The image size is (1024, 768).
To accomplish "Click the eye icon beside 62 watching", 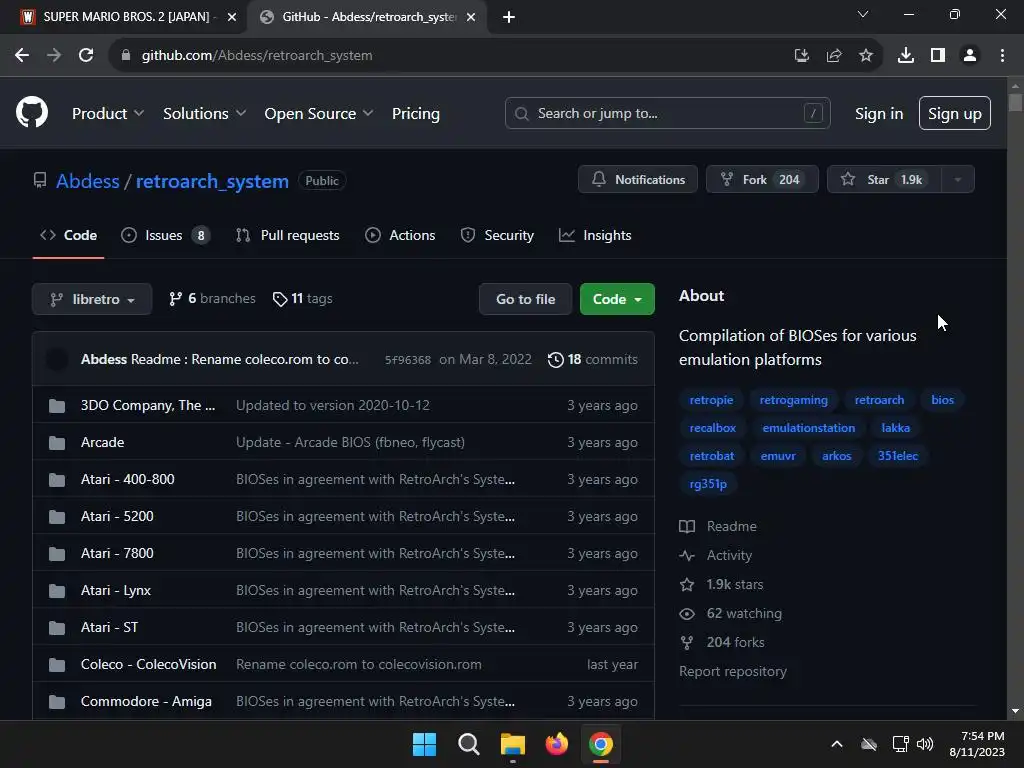I will 687,613.
